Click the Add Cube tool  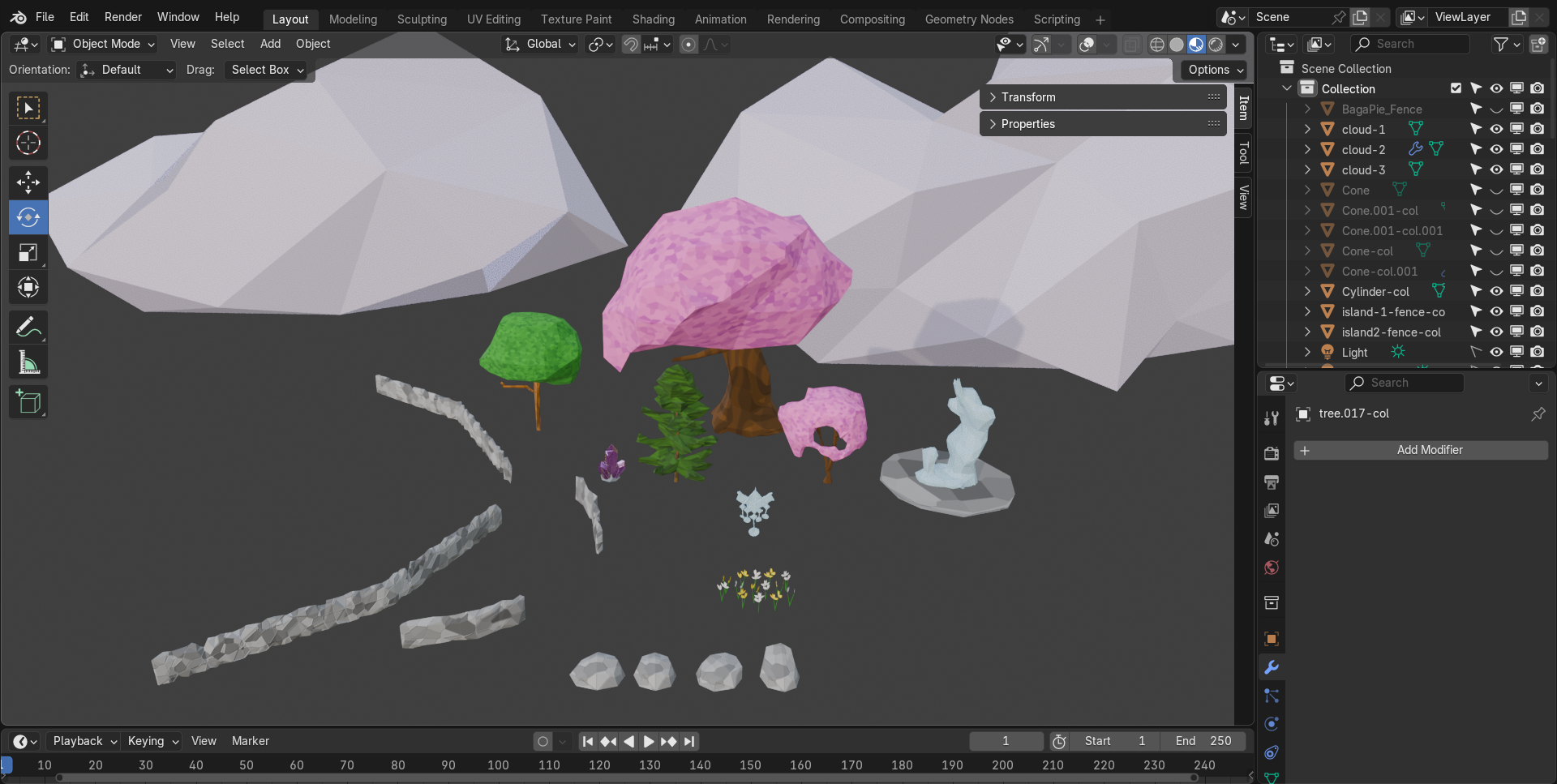click(x=28, y=402)
